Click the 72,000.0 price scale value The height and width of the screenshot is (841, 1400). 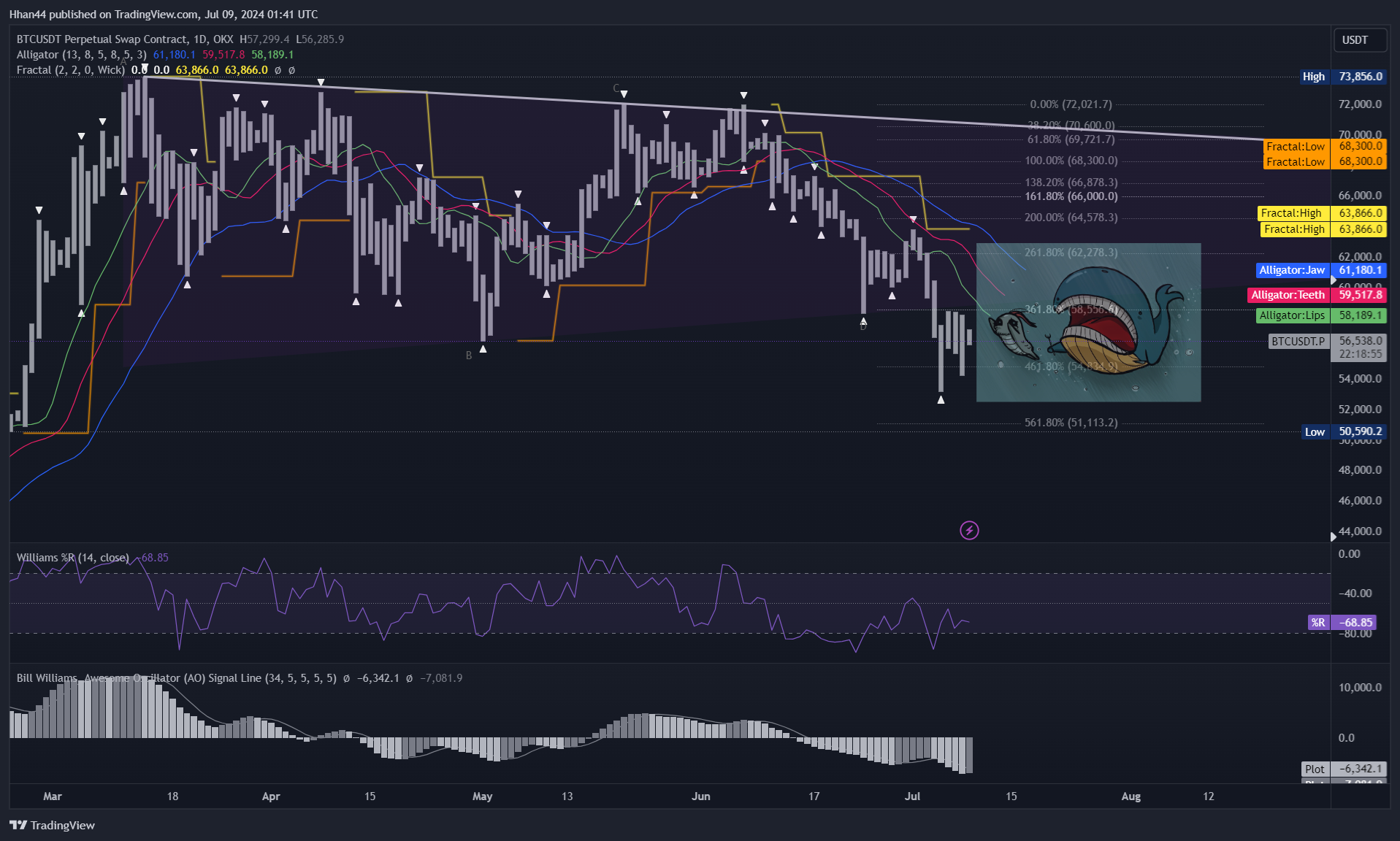click(1360, 104)
